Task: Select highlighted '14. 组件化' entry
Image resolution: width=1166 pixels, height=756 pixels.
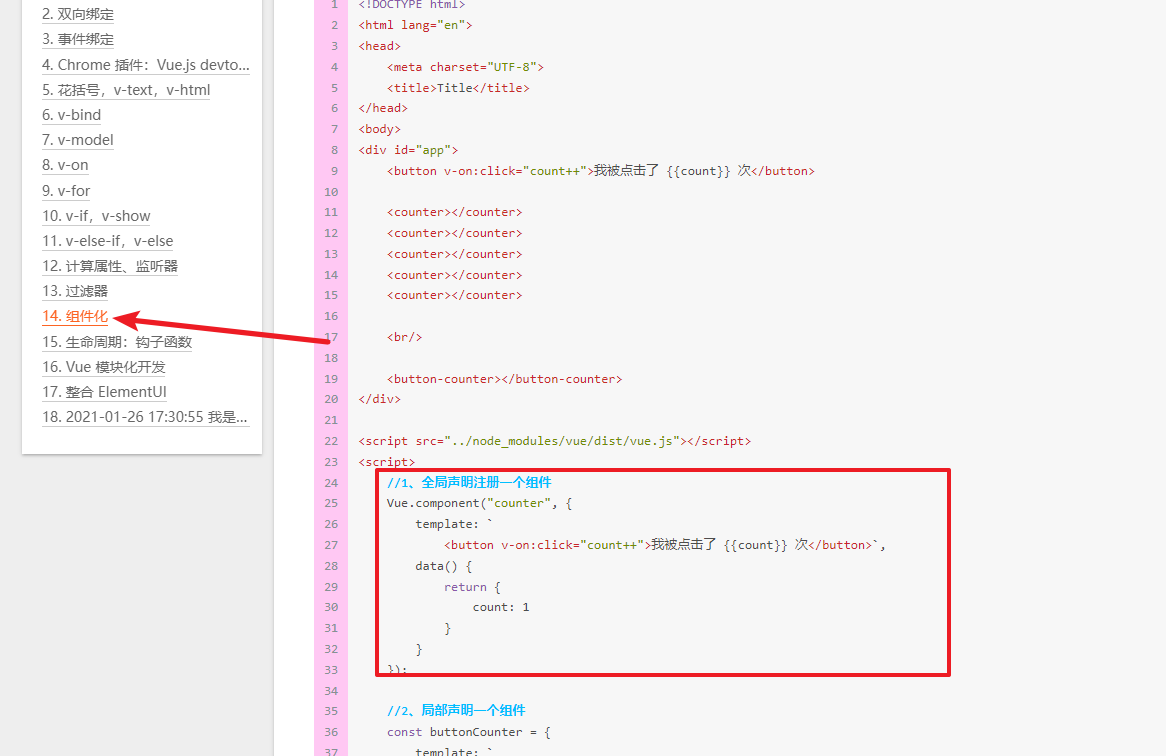Action: pyautogui.click(x=75, y=317)
